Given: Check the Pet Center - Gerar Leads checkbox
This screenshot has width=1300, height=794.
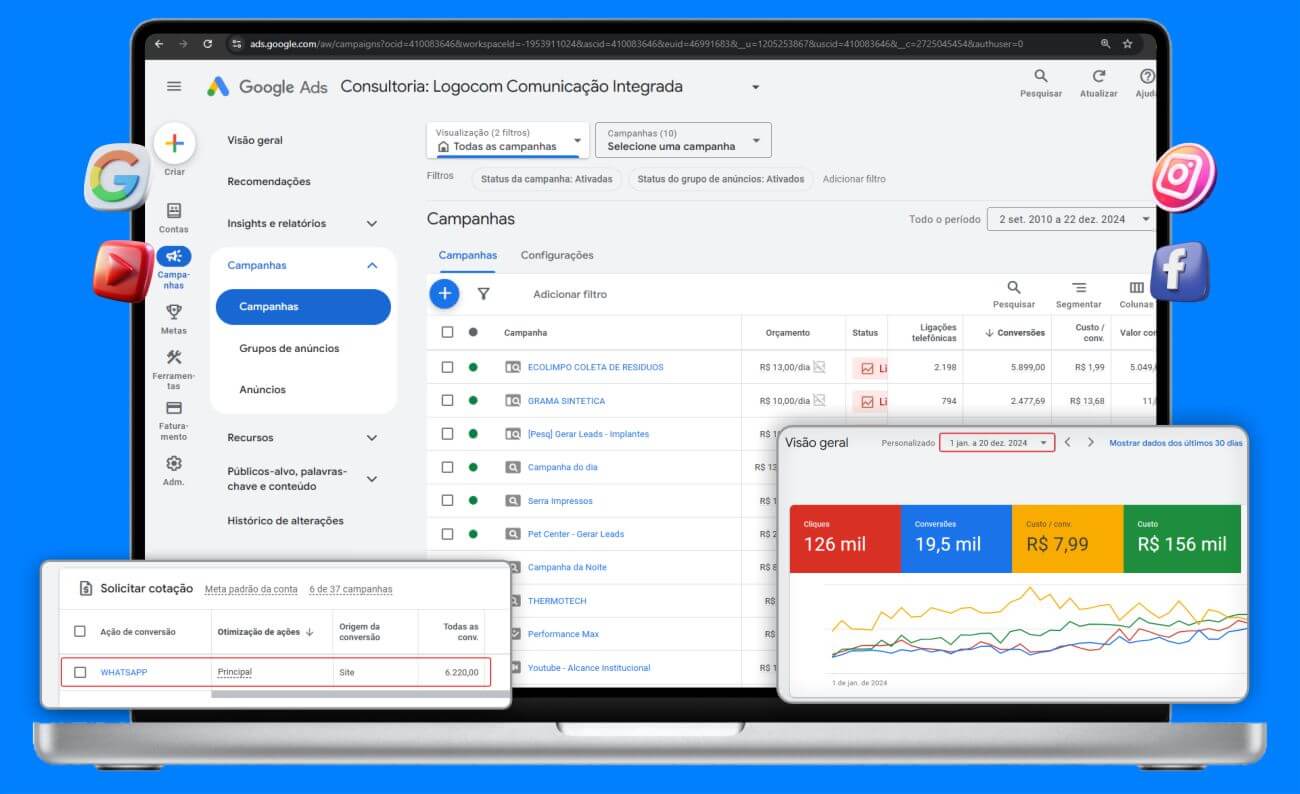Looking at the screenshot, I should pos(447,534).
